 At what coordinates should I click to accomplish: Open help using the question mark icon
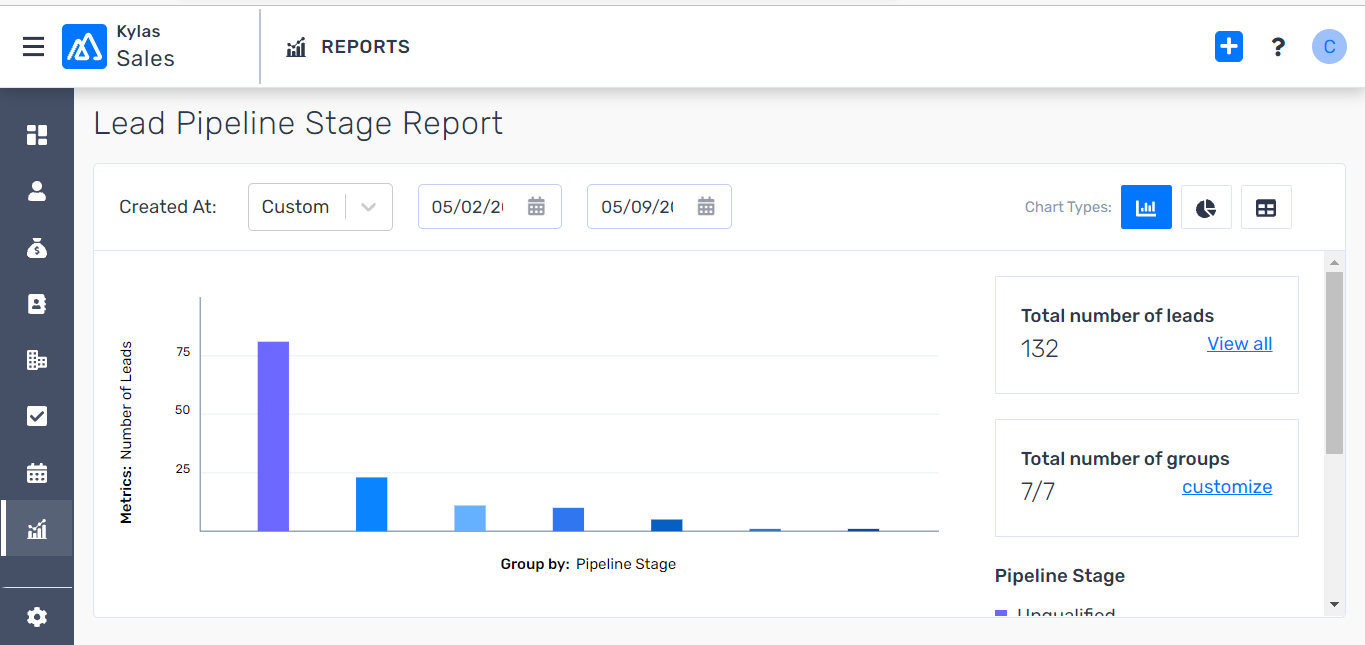[1278, 47]
